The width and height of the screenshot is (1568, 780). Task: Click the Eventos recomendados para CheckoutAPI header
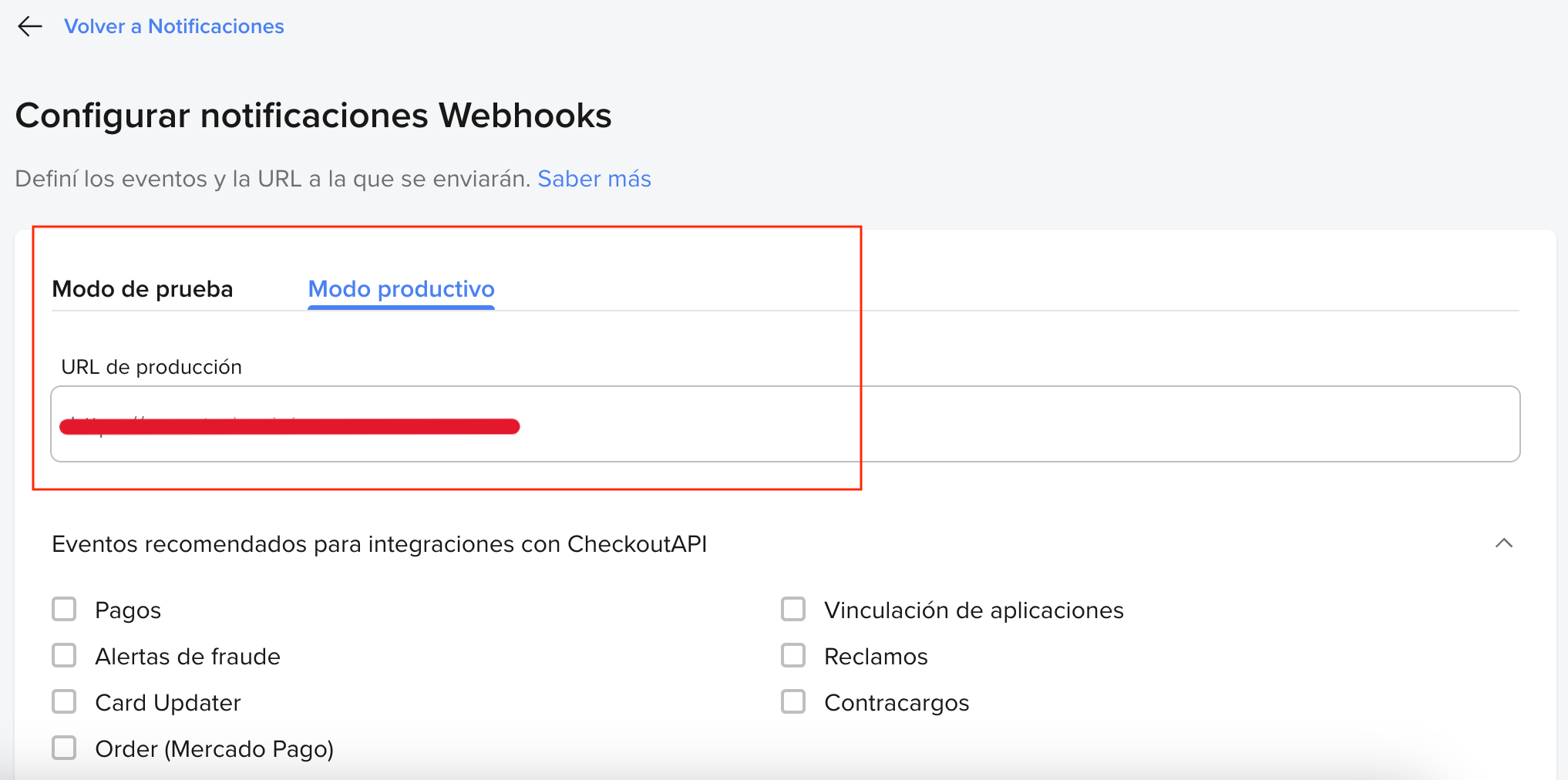click(379, 543)
